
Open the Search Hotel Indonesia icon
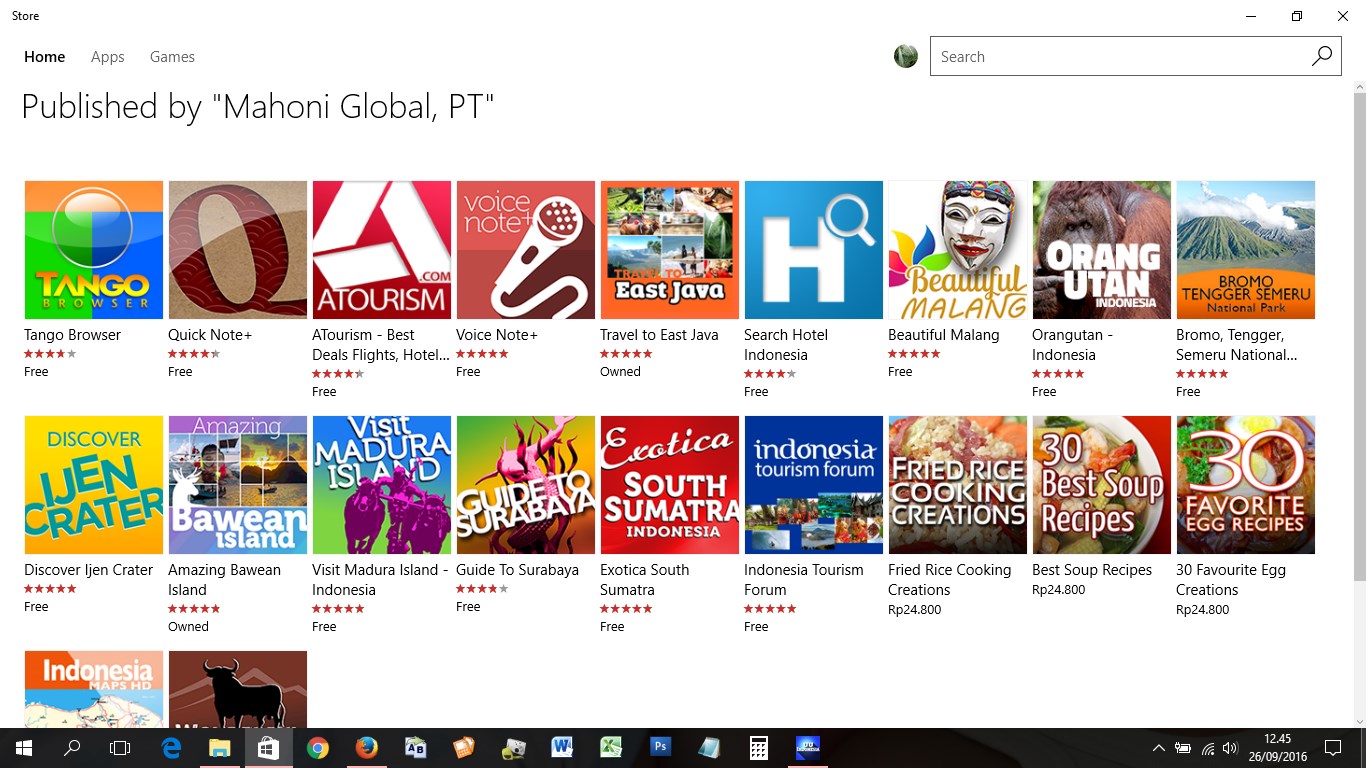point(814,250)
